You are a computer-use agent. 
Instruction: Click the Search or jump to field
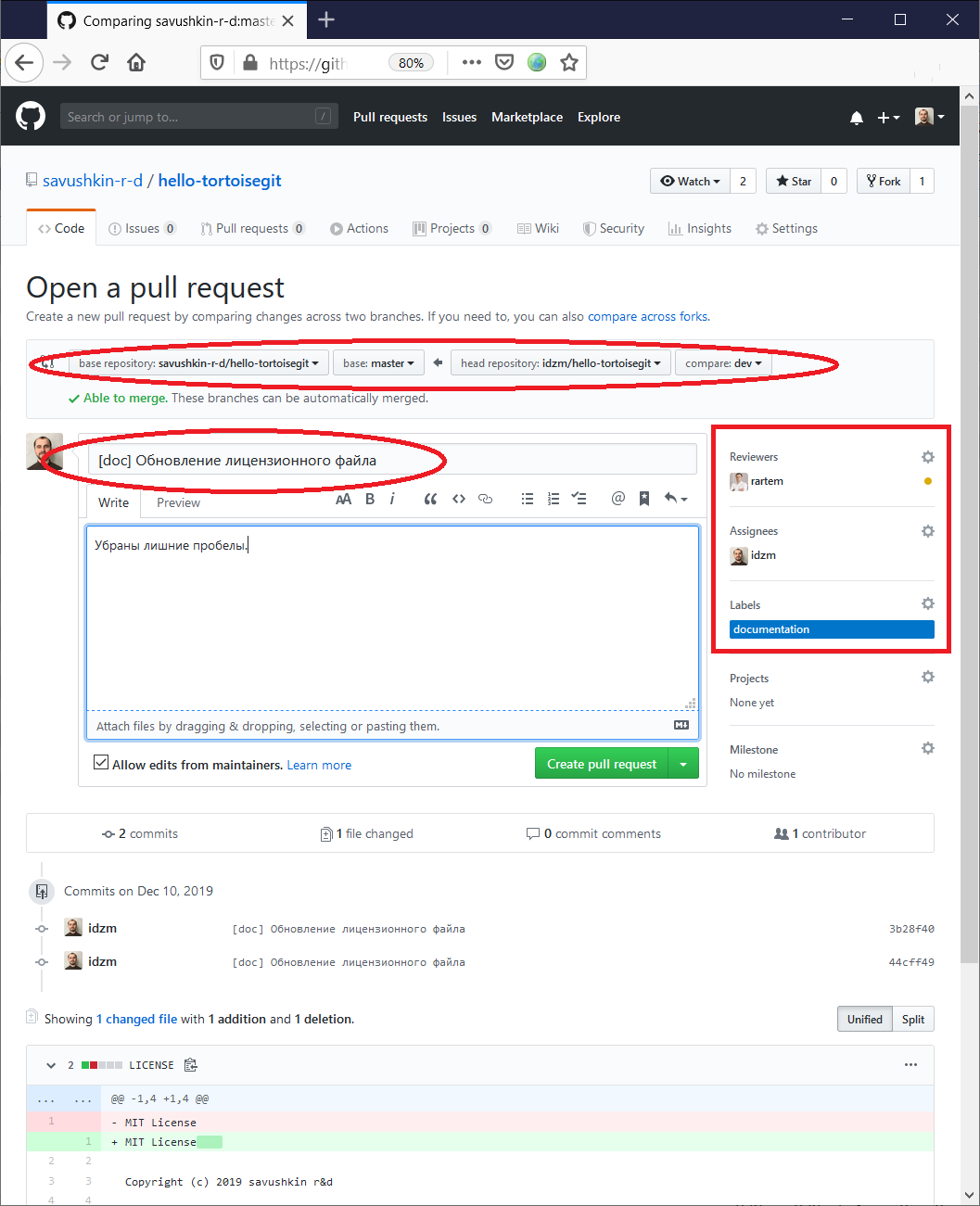click(198, 116)
